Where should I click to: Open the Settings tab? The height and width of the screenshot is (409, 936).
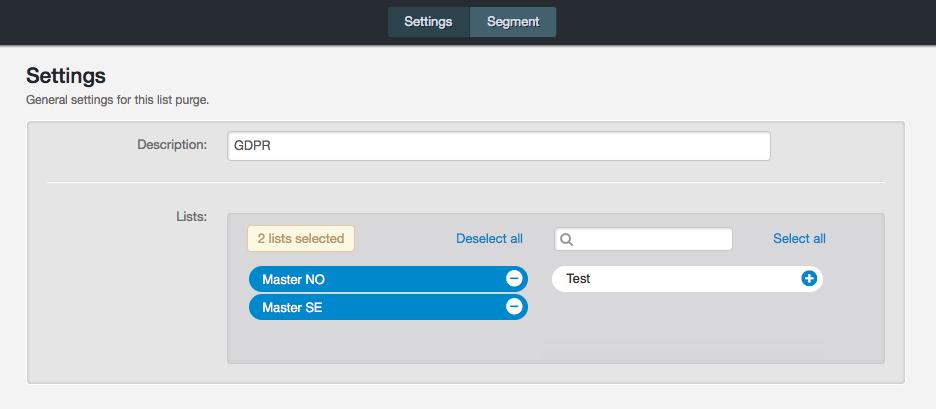click(428, 21)
